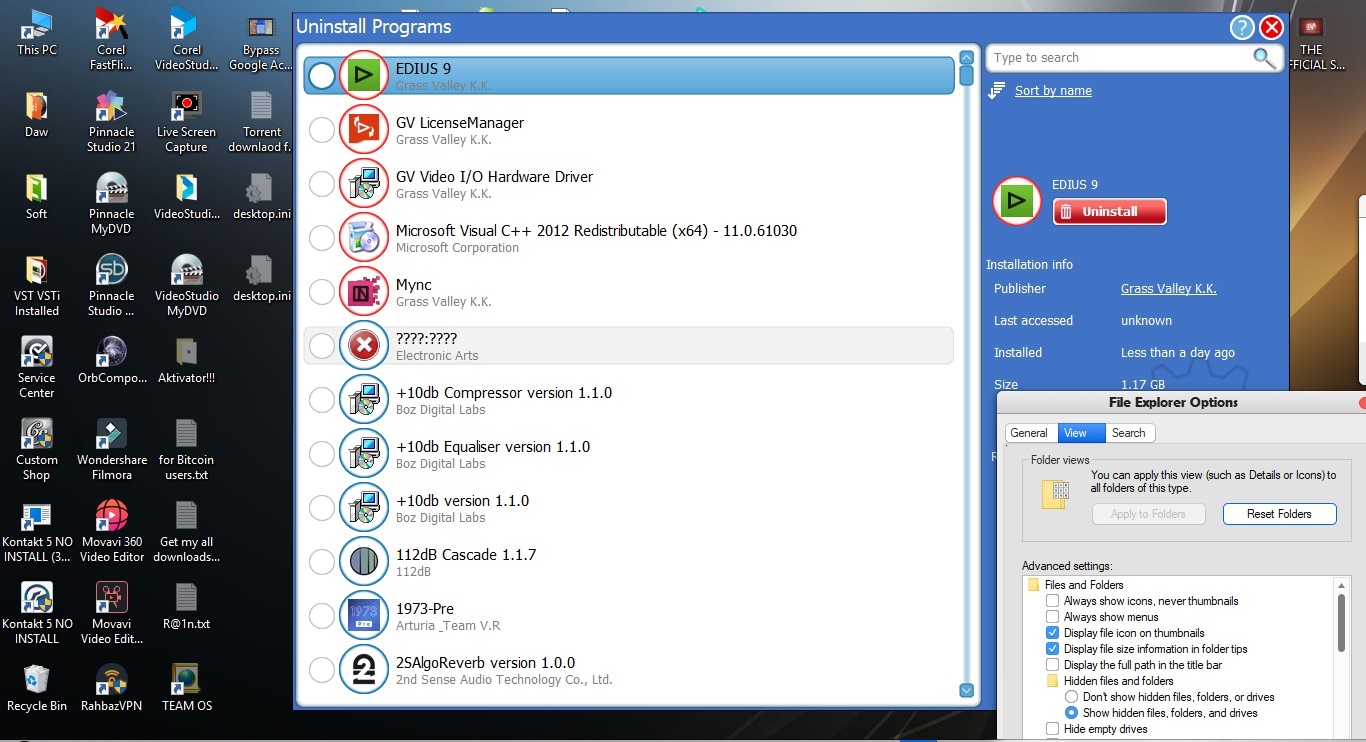Select +10db version 1.1.0 row

pyautogui.click(x=629, y=508)
